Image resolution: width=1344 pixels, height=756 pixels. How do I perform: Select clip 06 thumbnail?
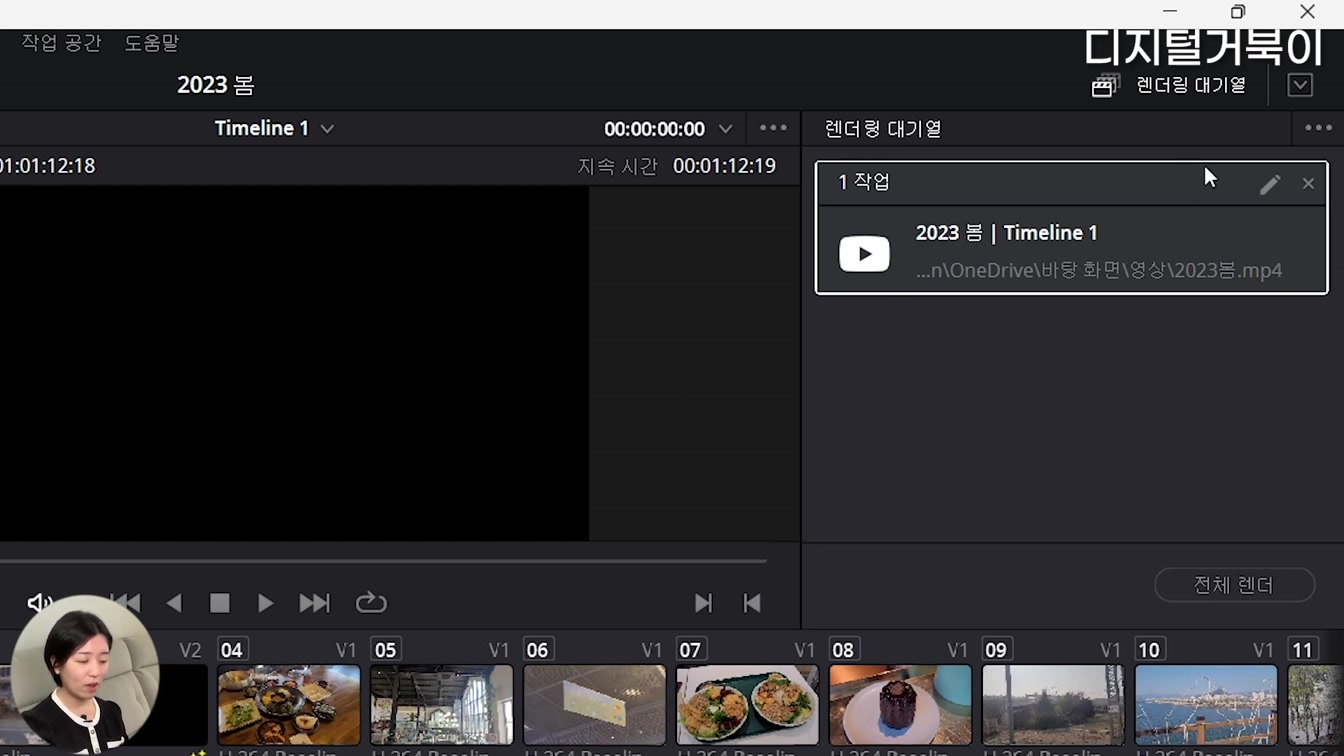coord(595,705)
